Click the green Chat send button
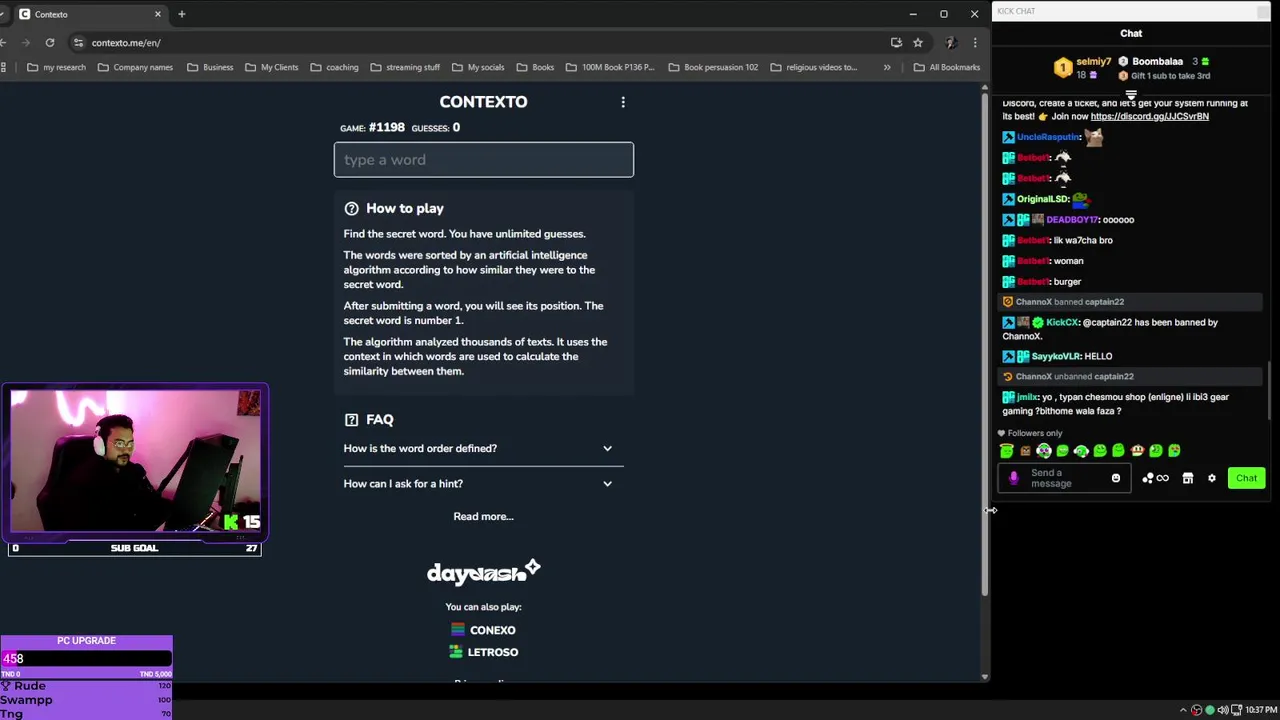 [x=1246, y=478]
